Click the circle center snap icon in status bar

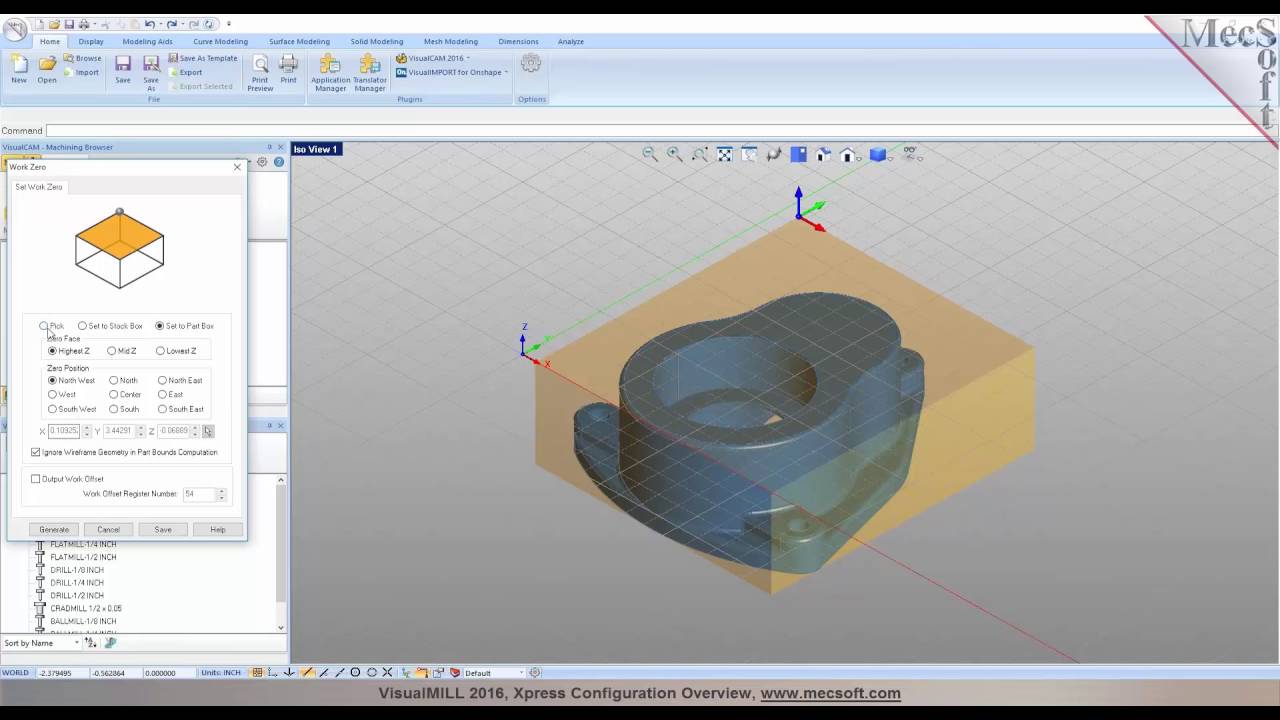click(x=355, y=673)
